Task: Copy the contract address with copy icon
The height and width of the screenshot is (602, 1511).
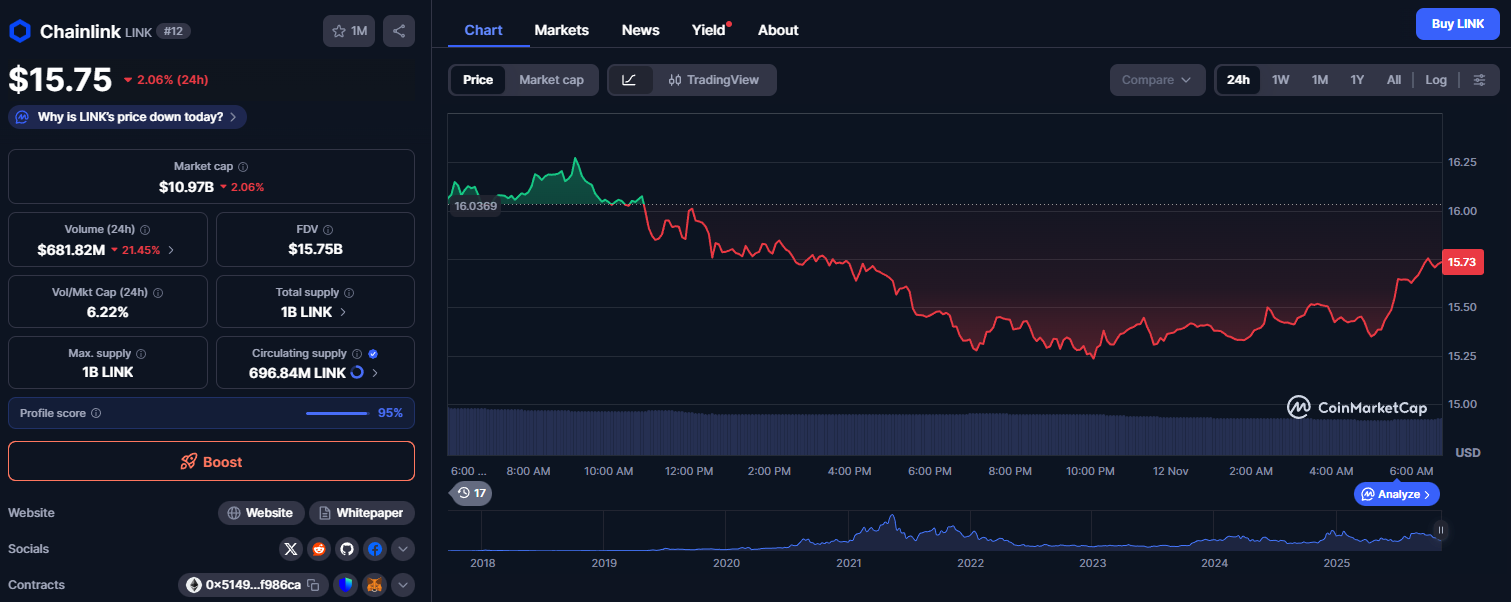Action: tap(313, 585)
